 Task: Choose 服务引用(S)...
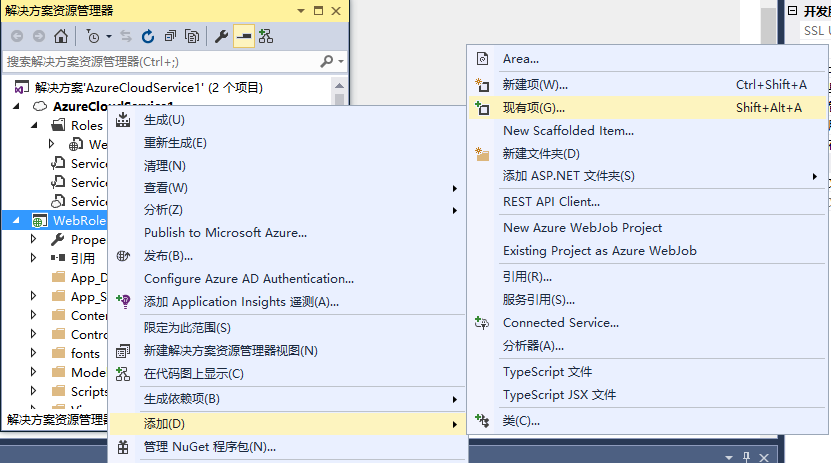[648, 300]
